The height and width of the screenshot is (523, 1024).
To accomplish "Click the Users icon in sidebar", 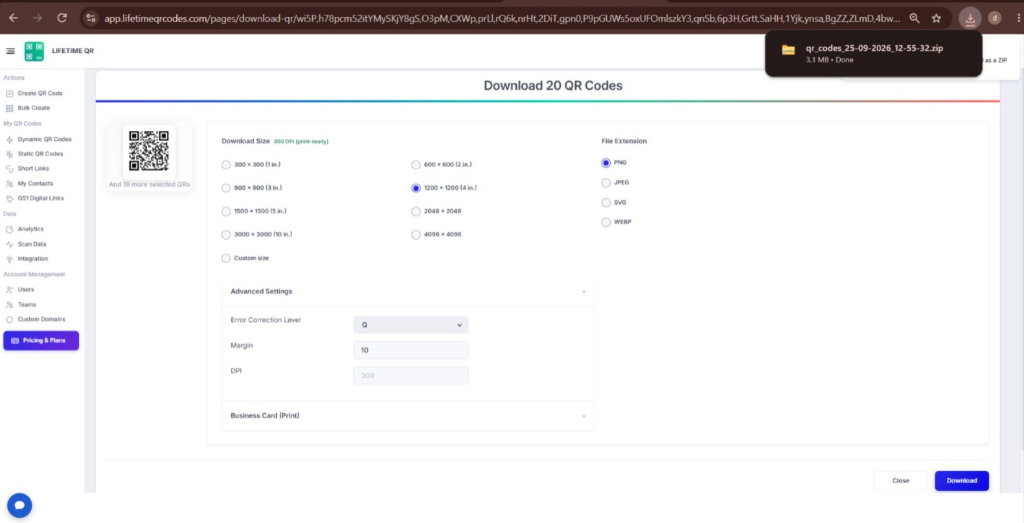I will (9, 290).
